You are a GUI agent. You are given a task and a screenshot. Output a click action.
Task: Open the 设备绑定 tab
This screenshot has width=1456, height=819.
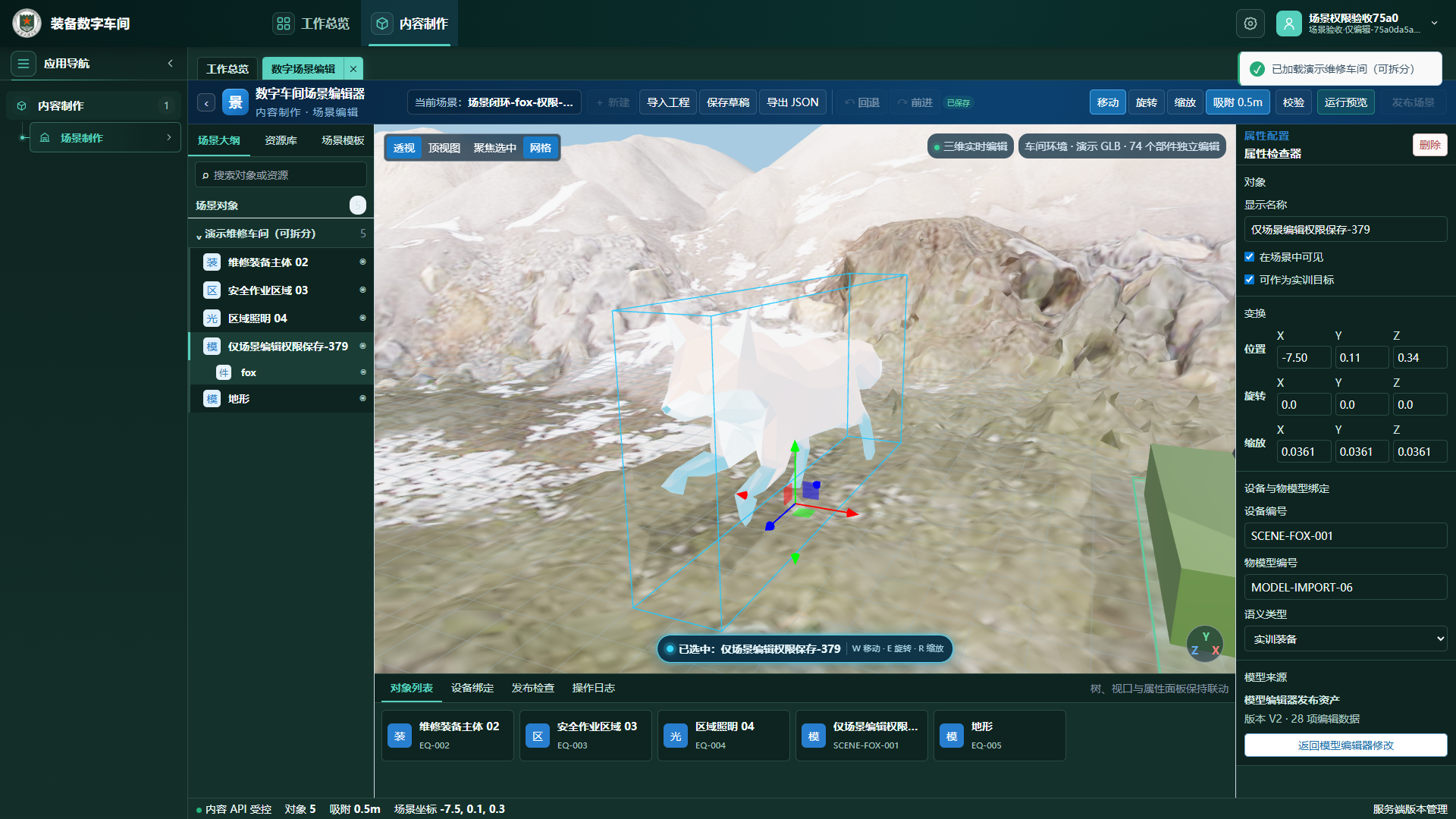tap(472, 689)
